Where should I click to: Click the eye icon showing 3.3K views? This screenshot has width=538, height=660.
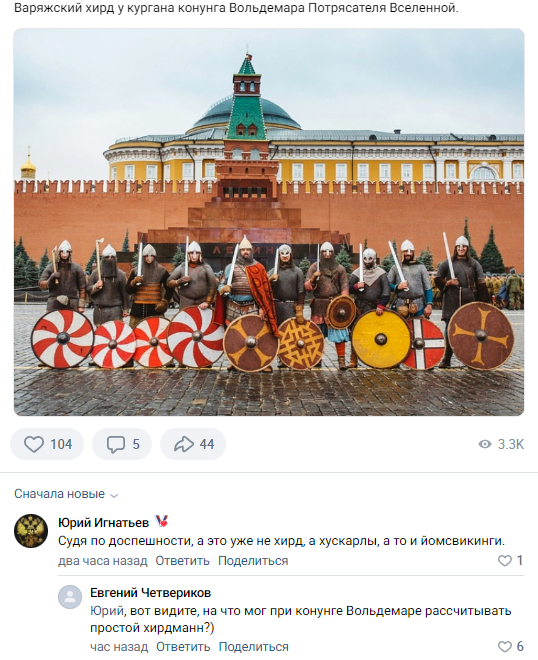pyautogui.click(x=485, y=444)
